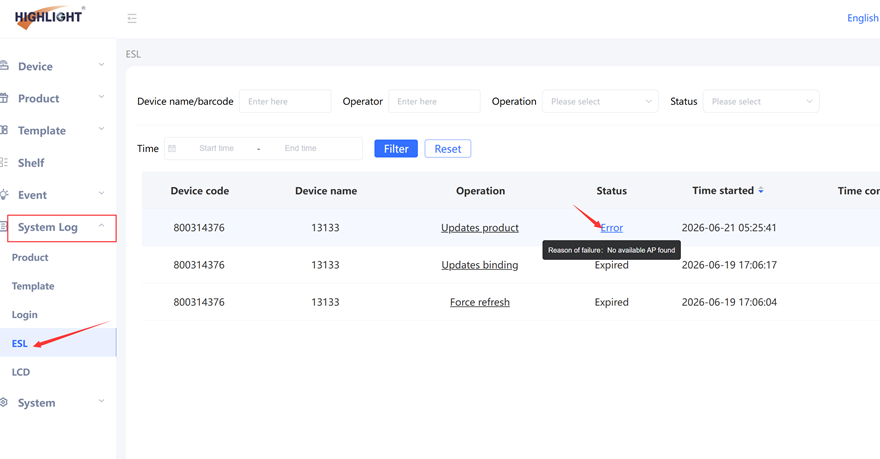This screenshot has height=459, width=880.
Task: Open Product log under System Log
Action: click(x=30, y=258)
